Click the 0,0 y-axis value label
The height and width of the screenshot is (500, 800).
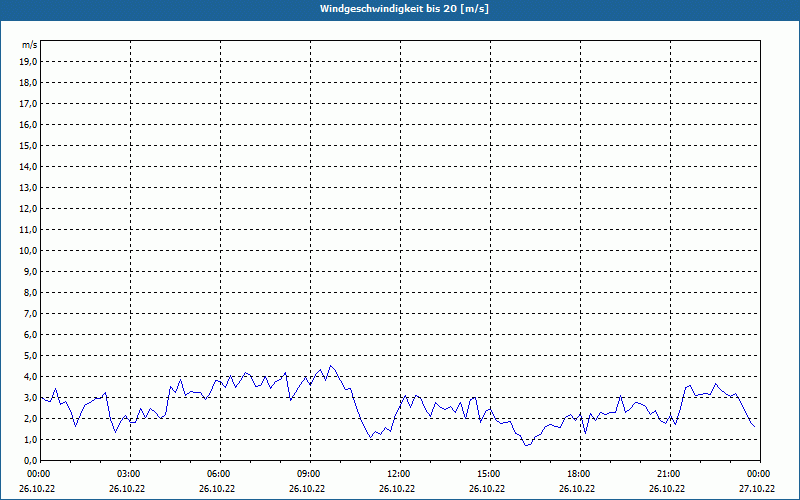coord(31,460)
